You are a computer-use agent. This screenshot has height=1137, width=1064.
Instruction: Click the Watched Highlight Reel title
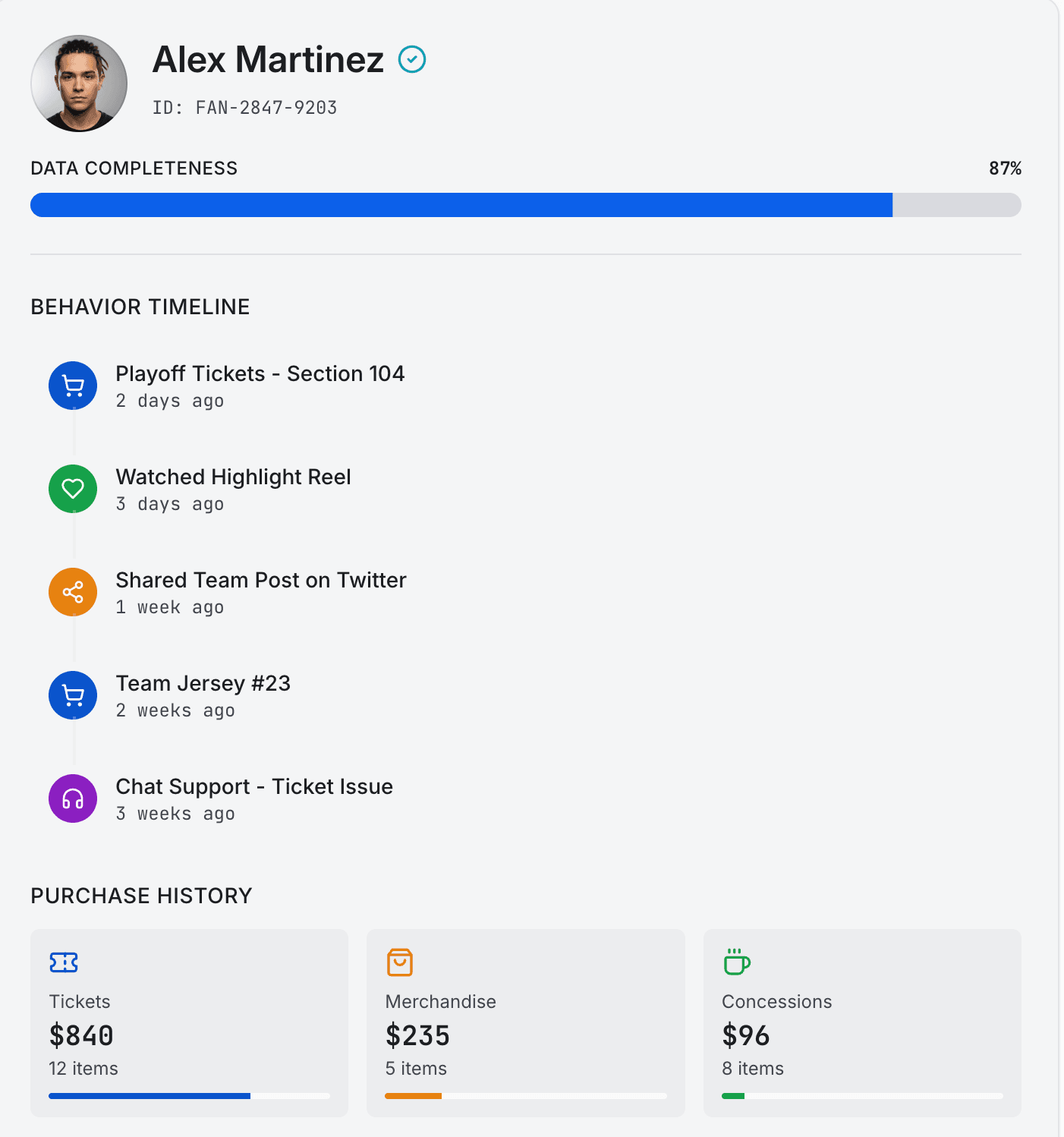pyautogui.click(x=233, y=477)
